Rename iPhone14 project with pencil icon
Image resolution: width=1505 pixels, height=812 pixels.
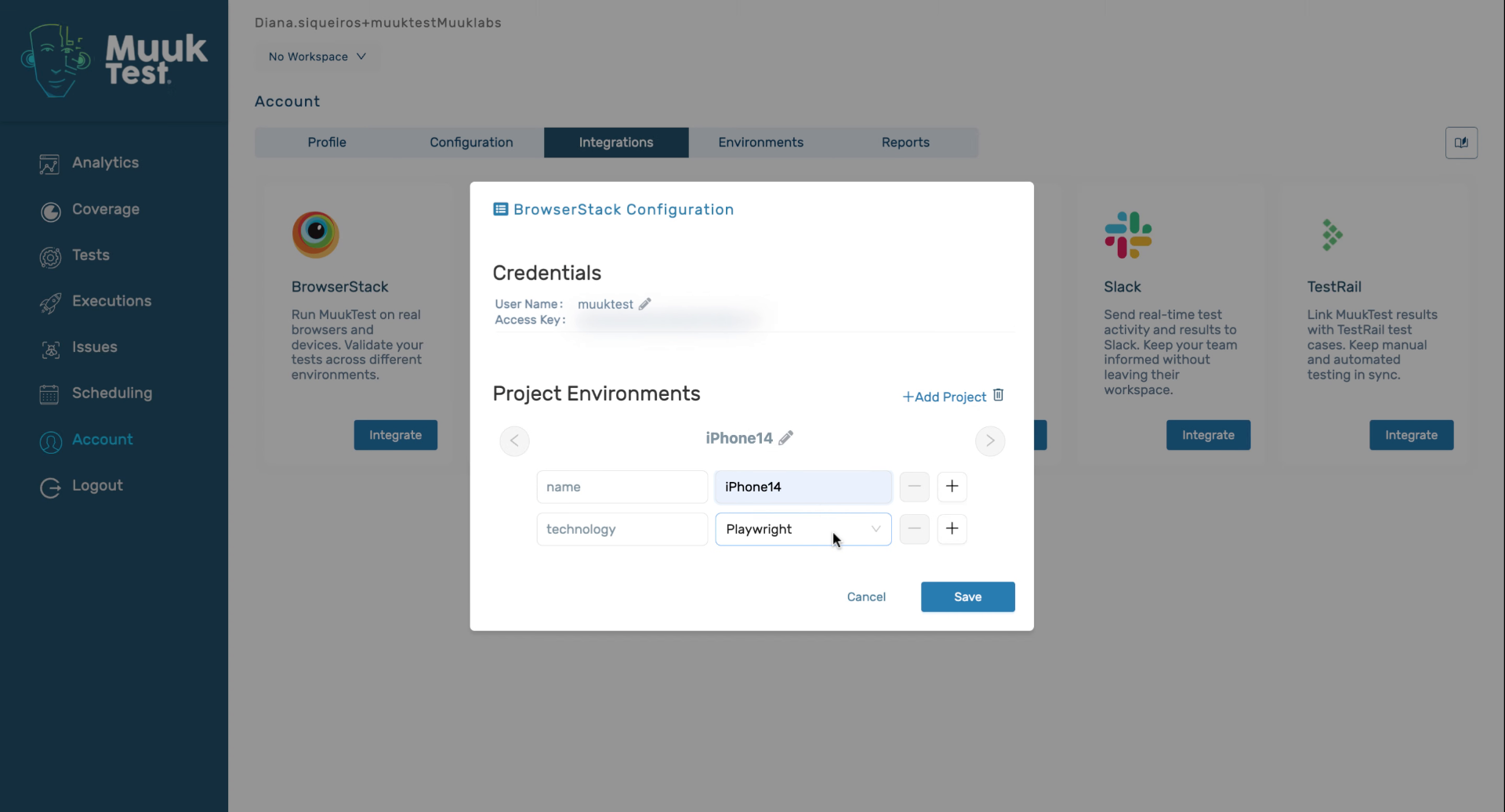click(x=786, y=438)
